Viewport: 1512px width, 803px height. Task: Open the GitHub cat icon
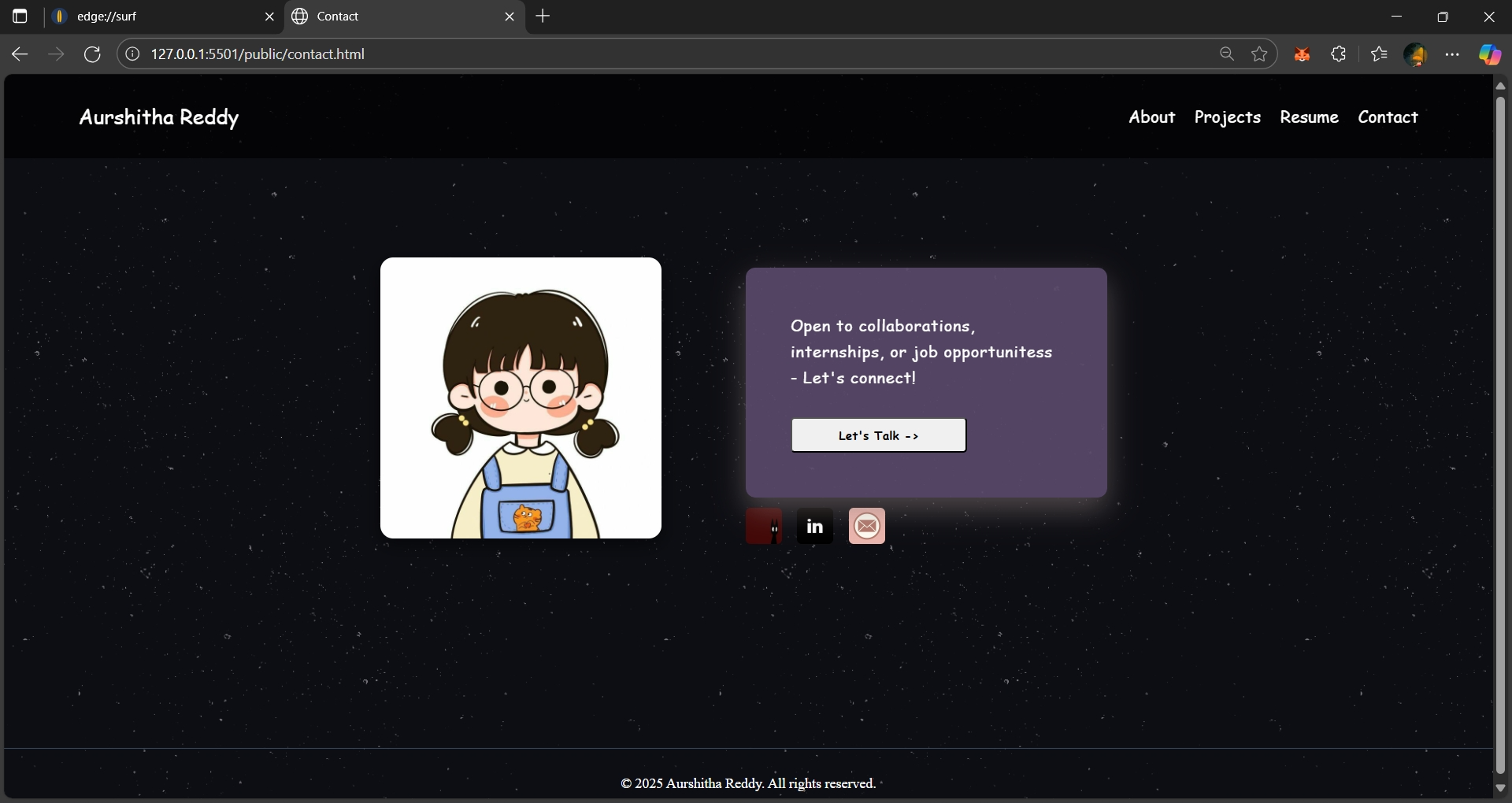point(765,526)
